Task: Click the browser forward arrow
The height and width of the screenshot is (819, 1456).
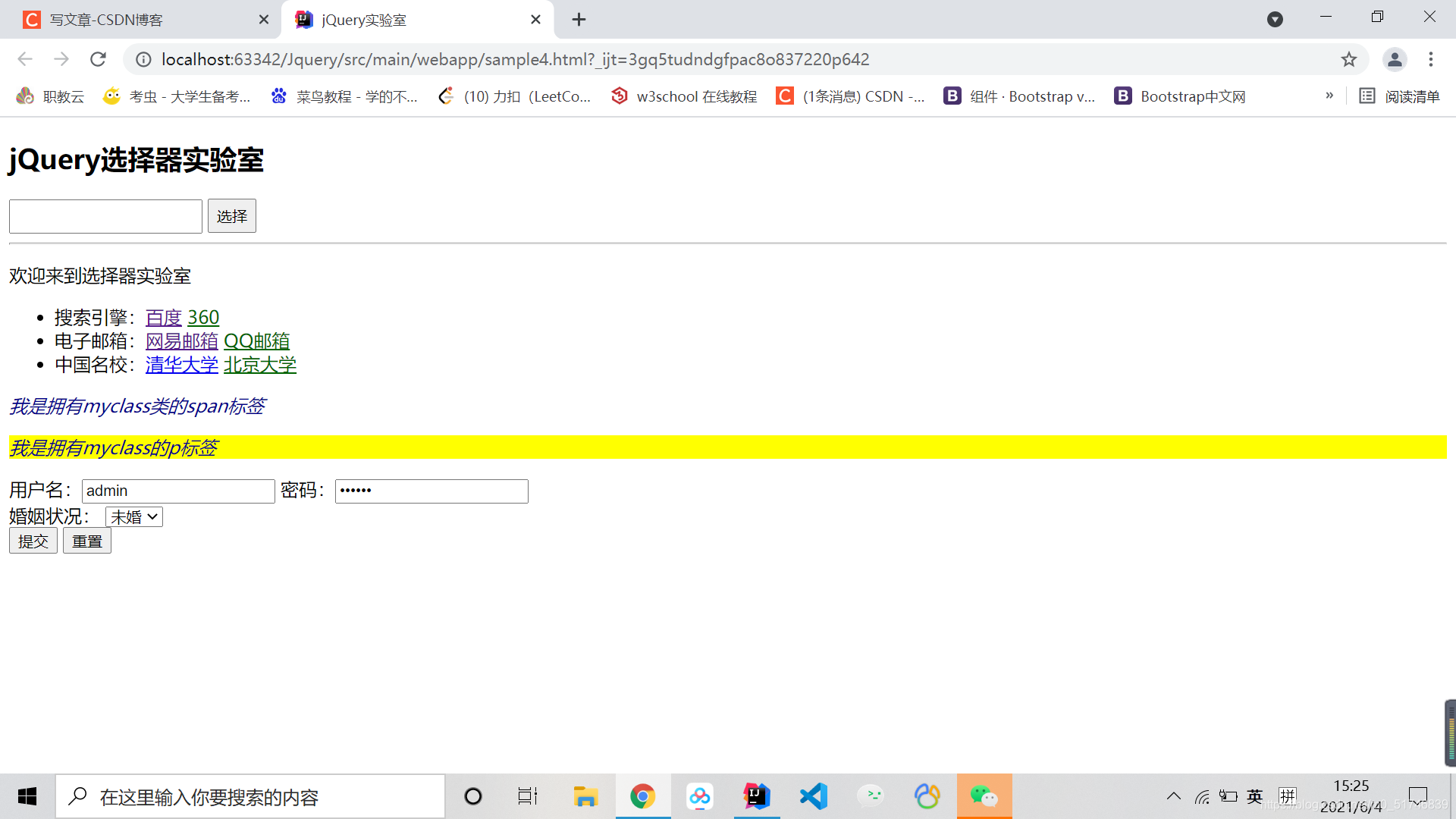Action: tap(61, 59)
